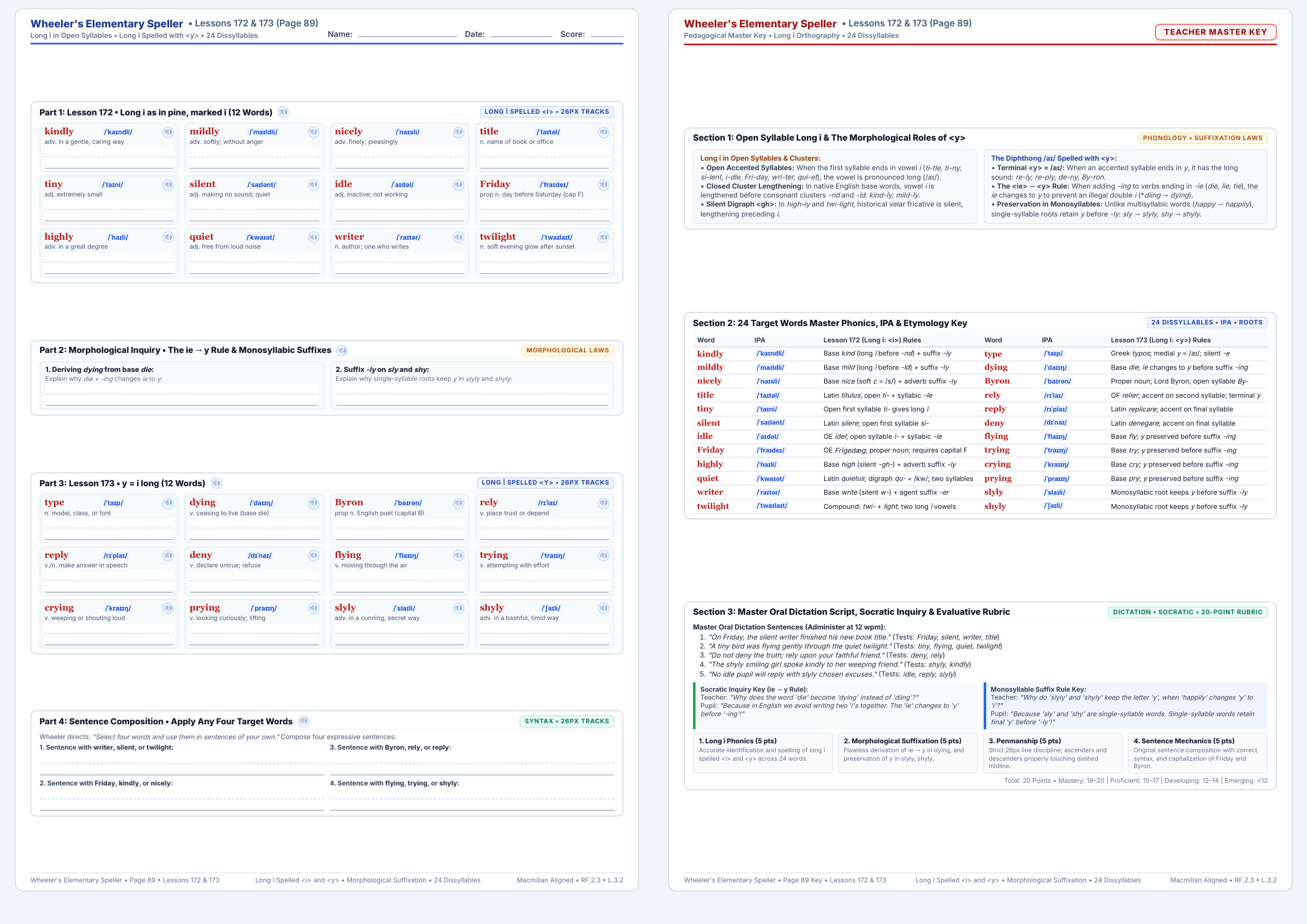Click the MORPHOLOGICAL LAWS badge
This screenshot has width=1307, height=924.
click(568, 350)
